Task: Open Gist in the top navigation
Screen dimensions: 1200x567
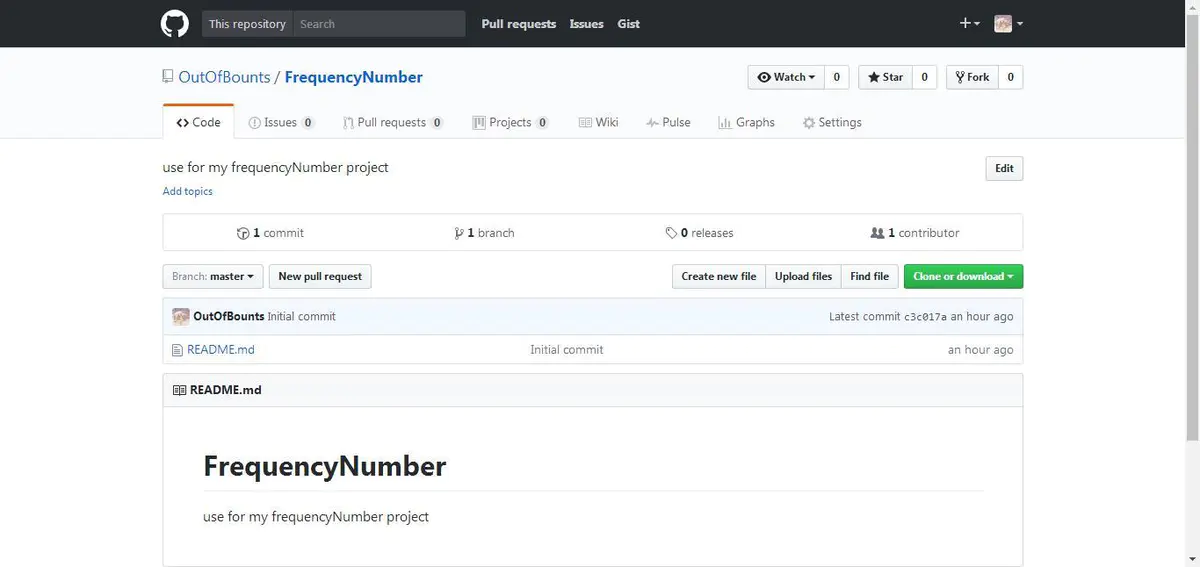Action: (629, 24)
